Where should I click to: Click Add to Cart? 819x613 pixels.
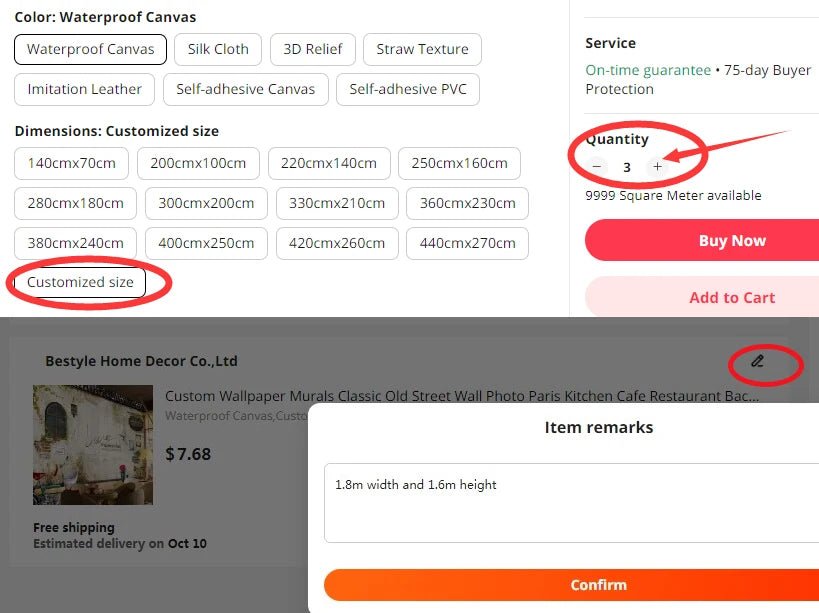(731, 297)
